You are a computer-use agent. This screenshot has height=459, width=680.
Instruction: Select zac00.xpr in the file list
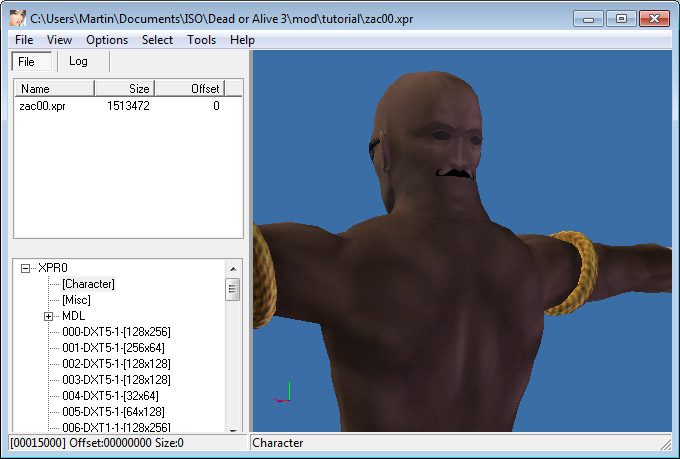(x=42, y=106)
